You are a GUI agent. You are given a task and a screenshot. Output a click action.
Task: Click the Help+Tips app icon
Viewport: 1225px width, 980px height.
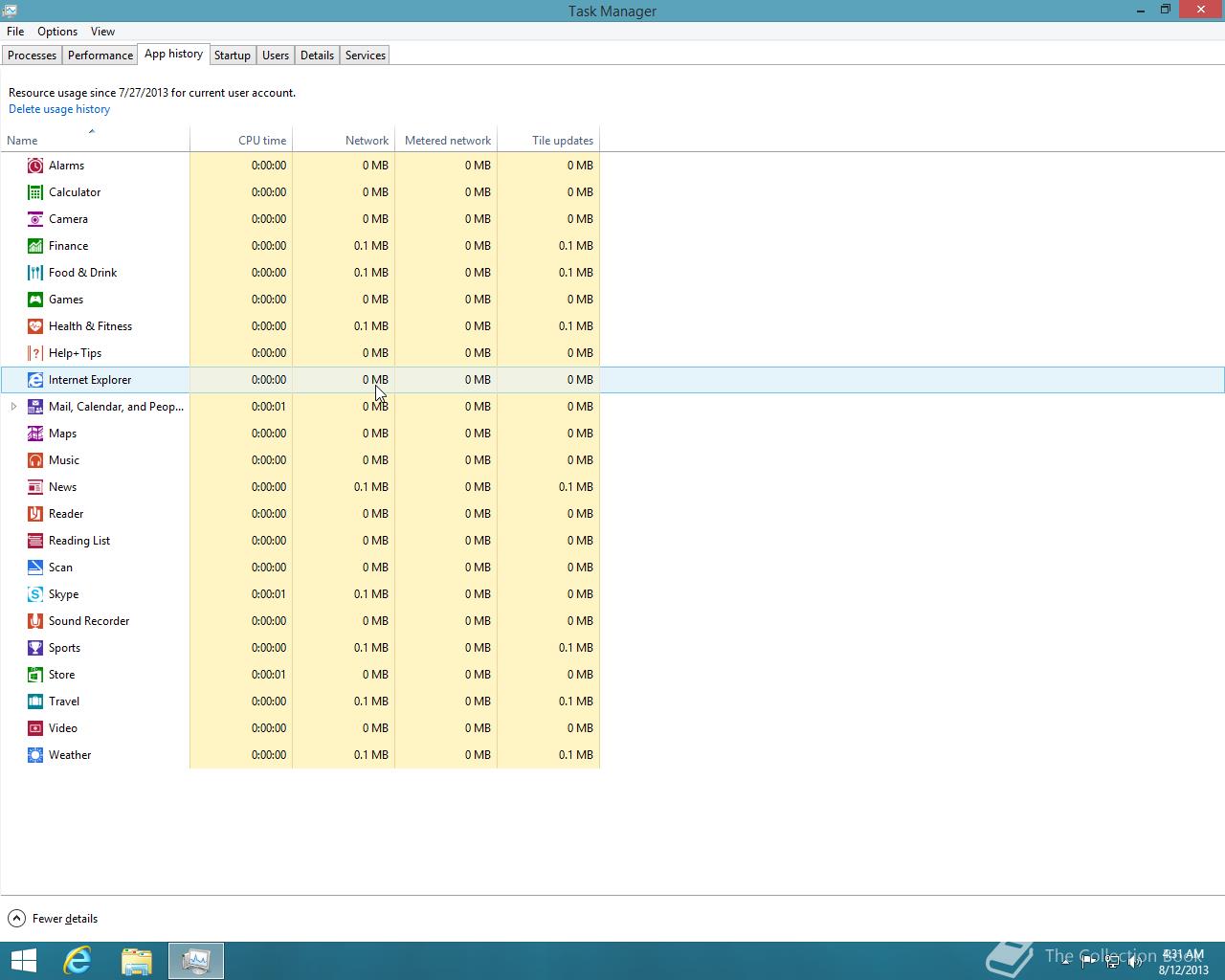click(35, 353)
